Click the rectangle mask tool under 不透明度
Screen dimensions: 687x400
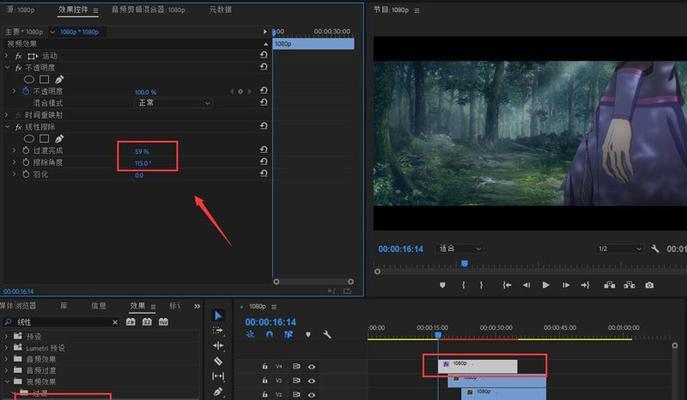coord(44,79)
